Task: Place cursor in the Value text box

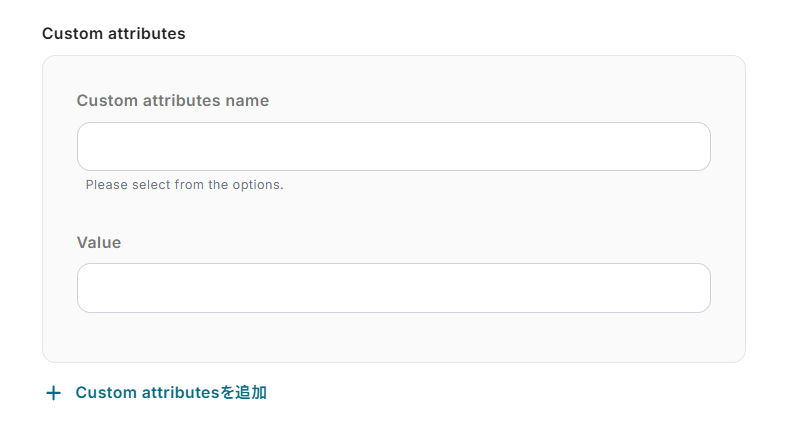Action: (393, 288)
